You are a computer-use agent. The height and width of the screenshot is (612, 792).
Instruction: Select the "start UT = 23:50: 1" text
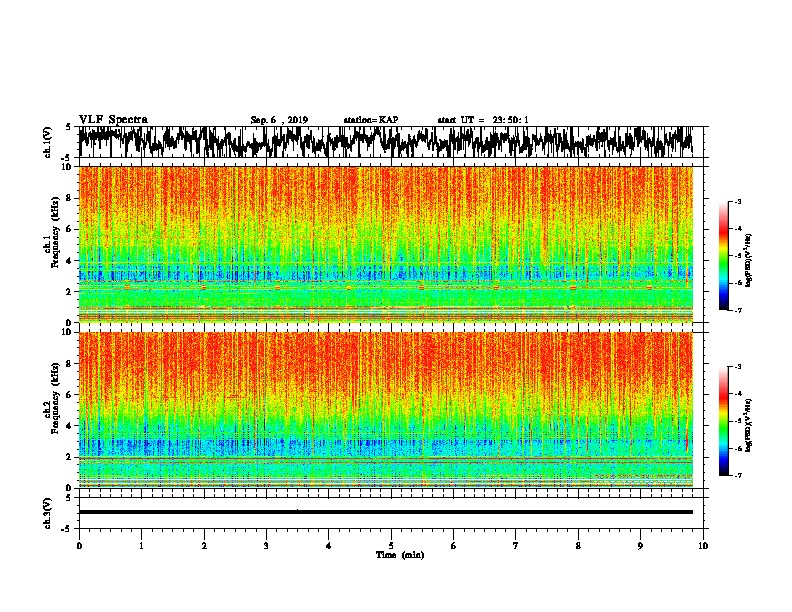point(483,120)
